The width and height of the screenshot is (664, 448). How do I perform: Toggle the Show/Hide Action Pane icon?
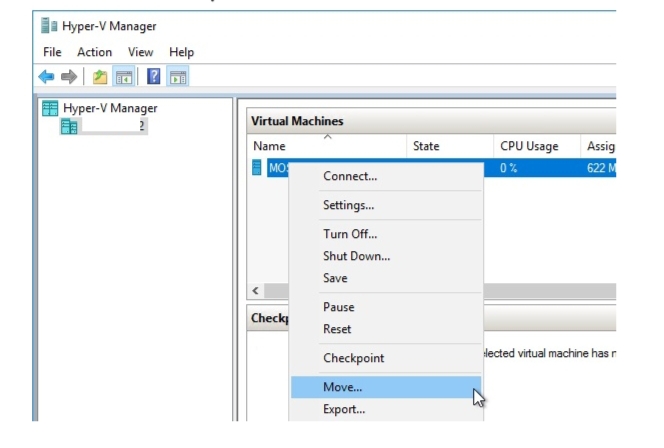coord(178,77)
